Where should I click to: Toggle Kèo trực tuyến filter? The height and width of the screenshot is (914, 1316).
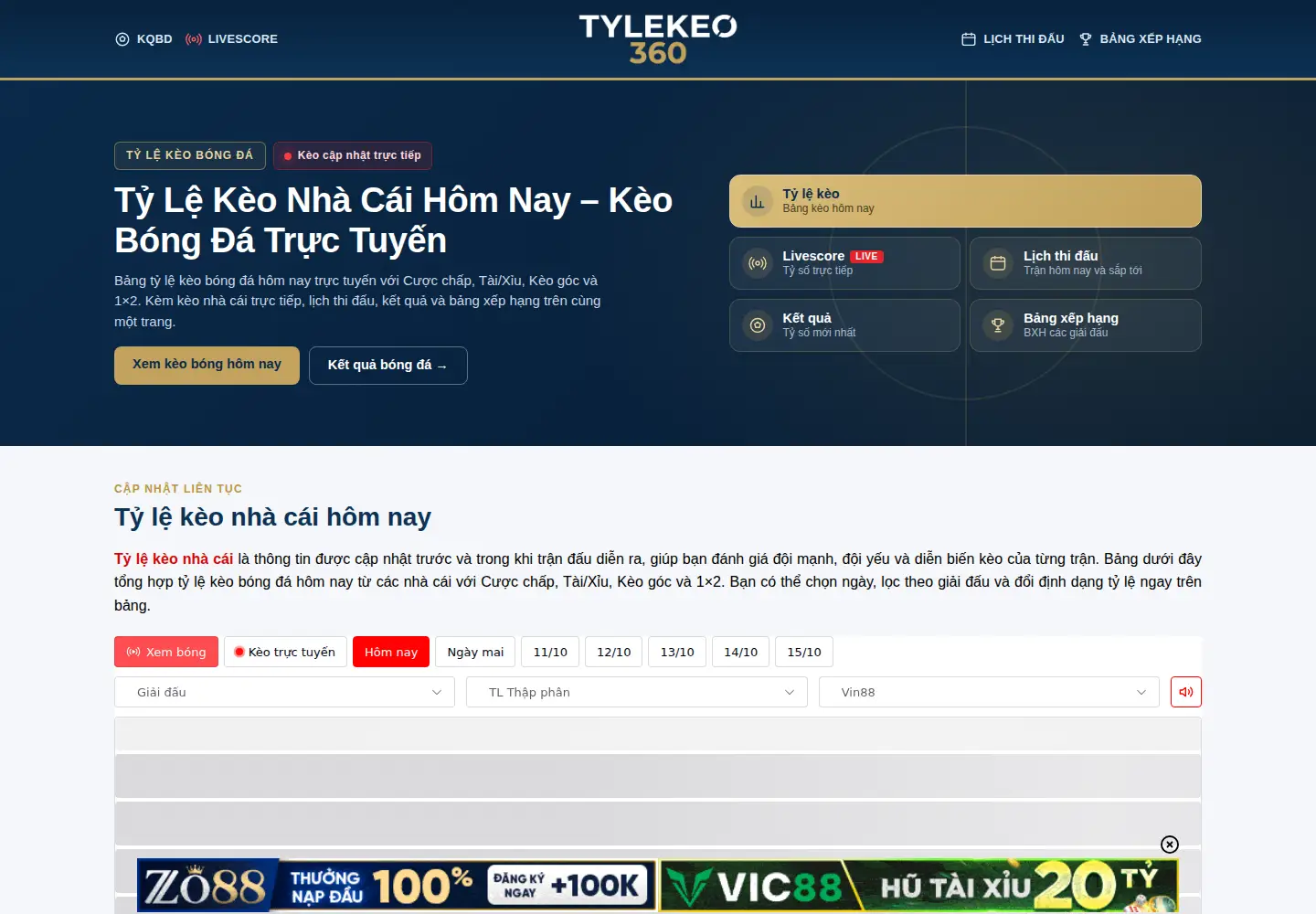285,652
